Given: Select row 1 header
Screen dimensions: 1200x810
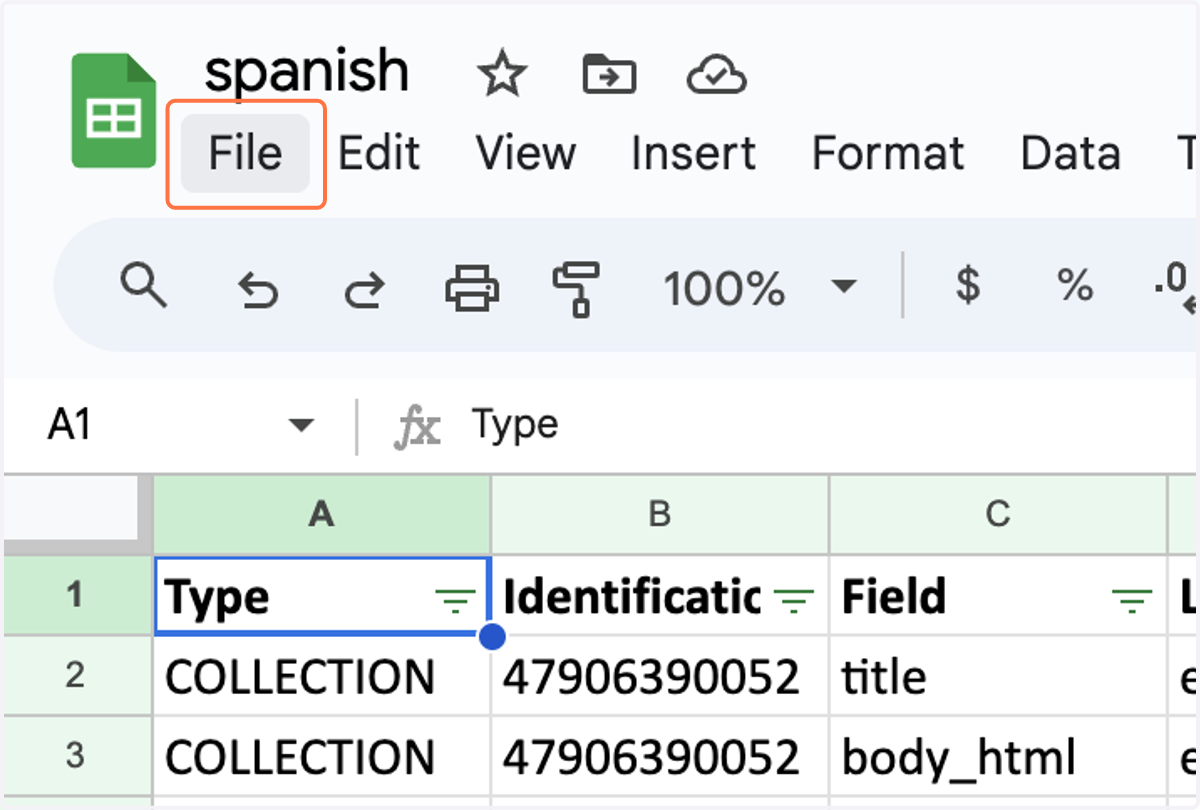Looking at the screenshot, I should click(x=76, y=596).
